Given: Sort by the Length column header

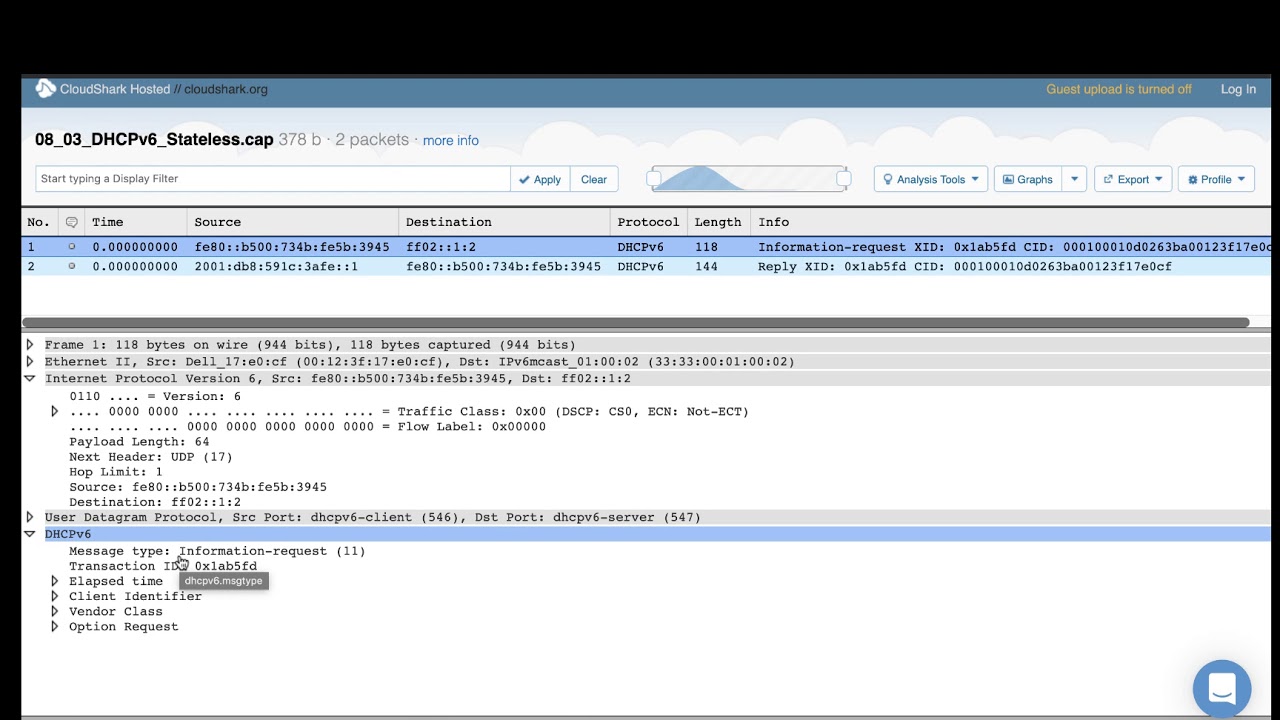Looking at the screenshot, I should [x=718, y=222].
